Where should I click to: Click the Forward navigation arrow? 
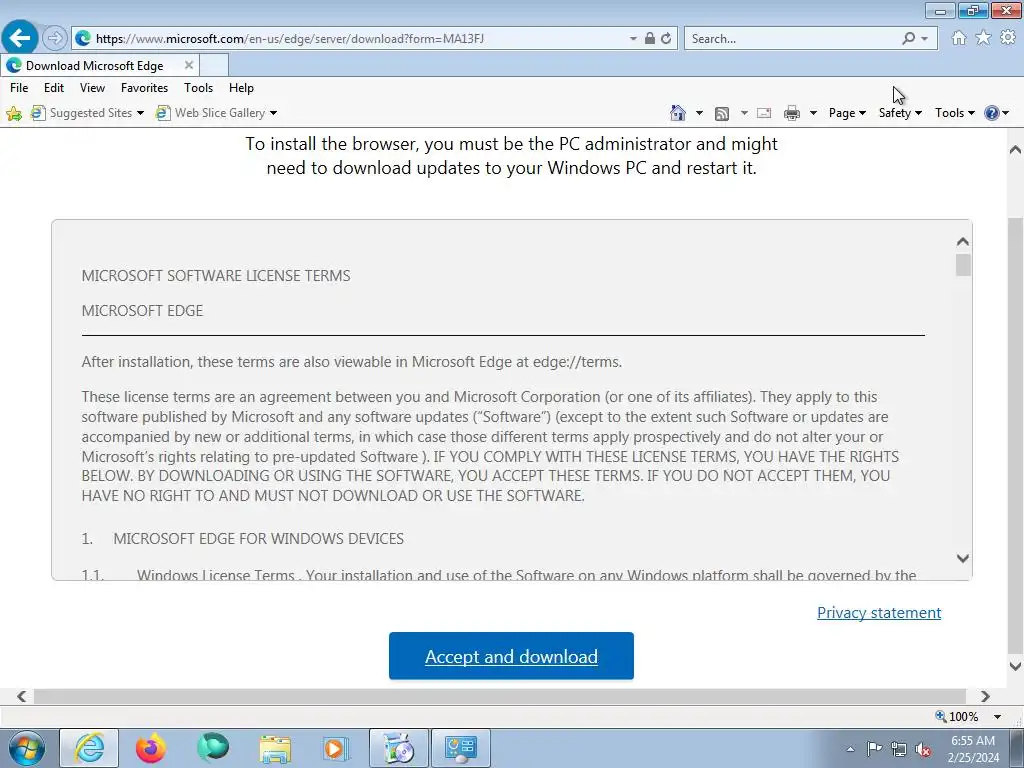pos(55,39)
